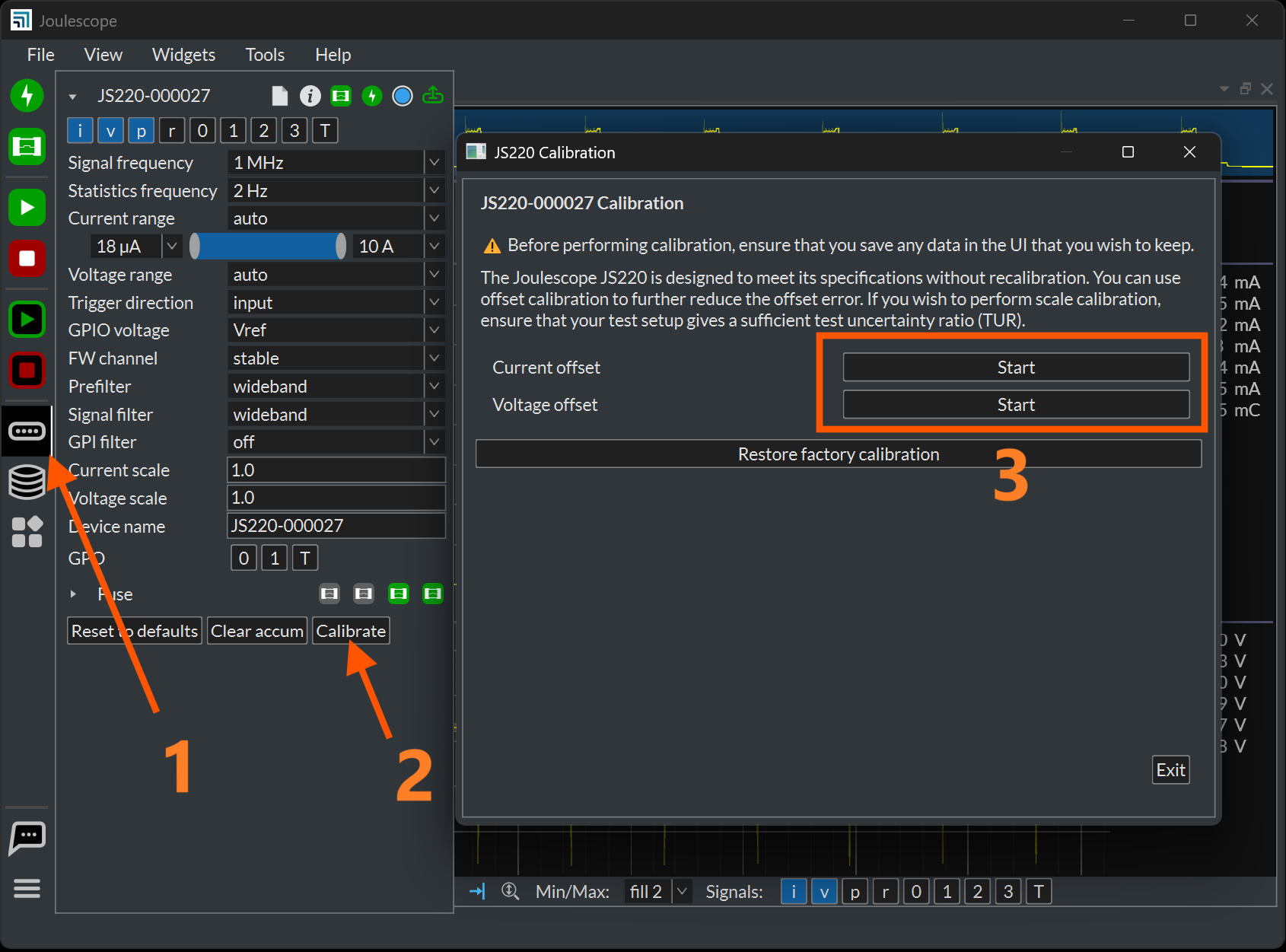Open the Widgets menu
Screen dimensions: 1286x952
pyautogui.click(x=183, y=55)
